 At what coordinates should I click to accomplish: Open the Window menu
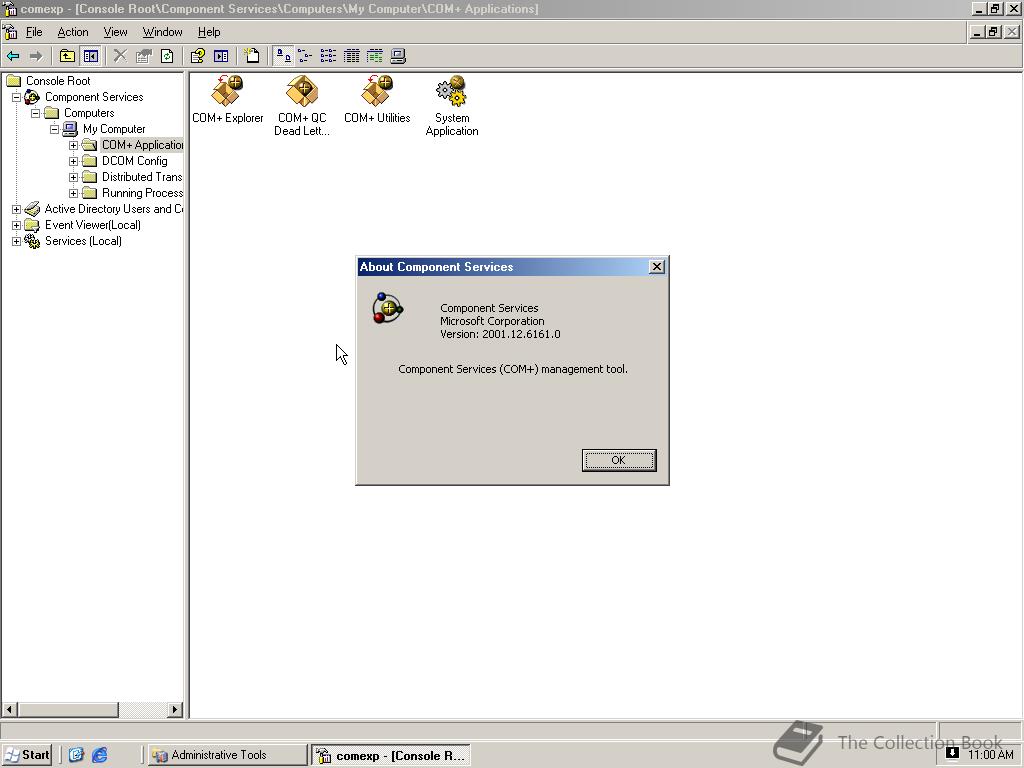coord(163,32)
